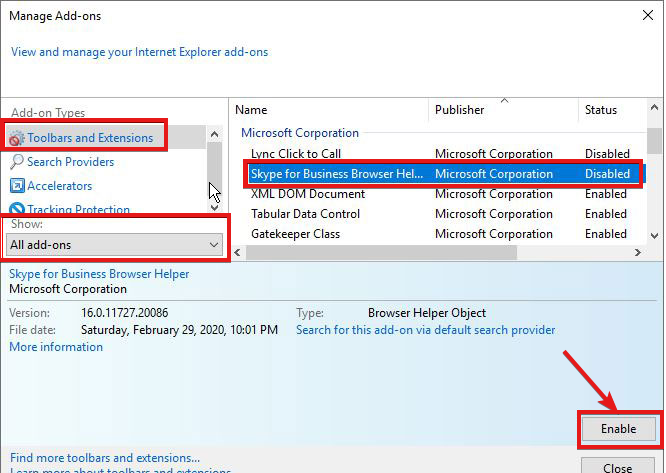Click the Browser Helper Object type value
The width and height of the screenshot is (666, 473).
[427, 313]
